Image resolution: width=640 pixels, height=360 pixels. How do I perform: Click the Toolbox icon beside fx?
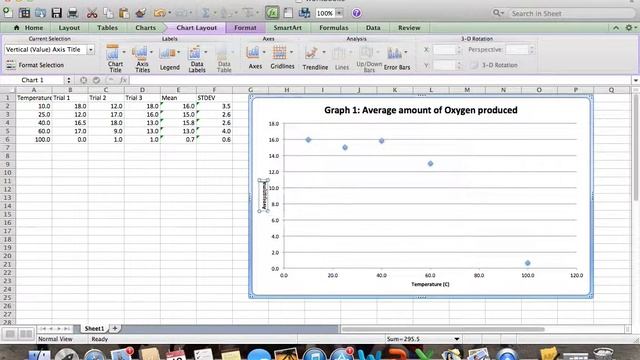(288, 13)
